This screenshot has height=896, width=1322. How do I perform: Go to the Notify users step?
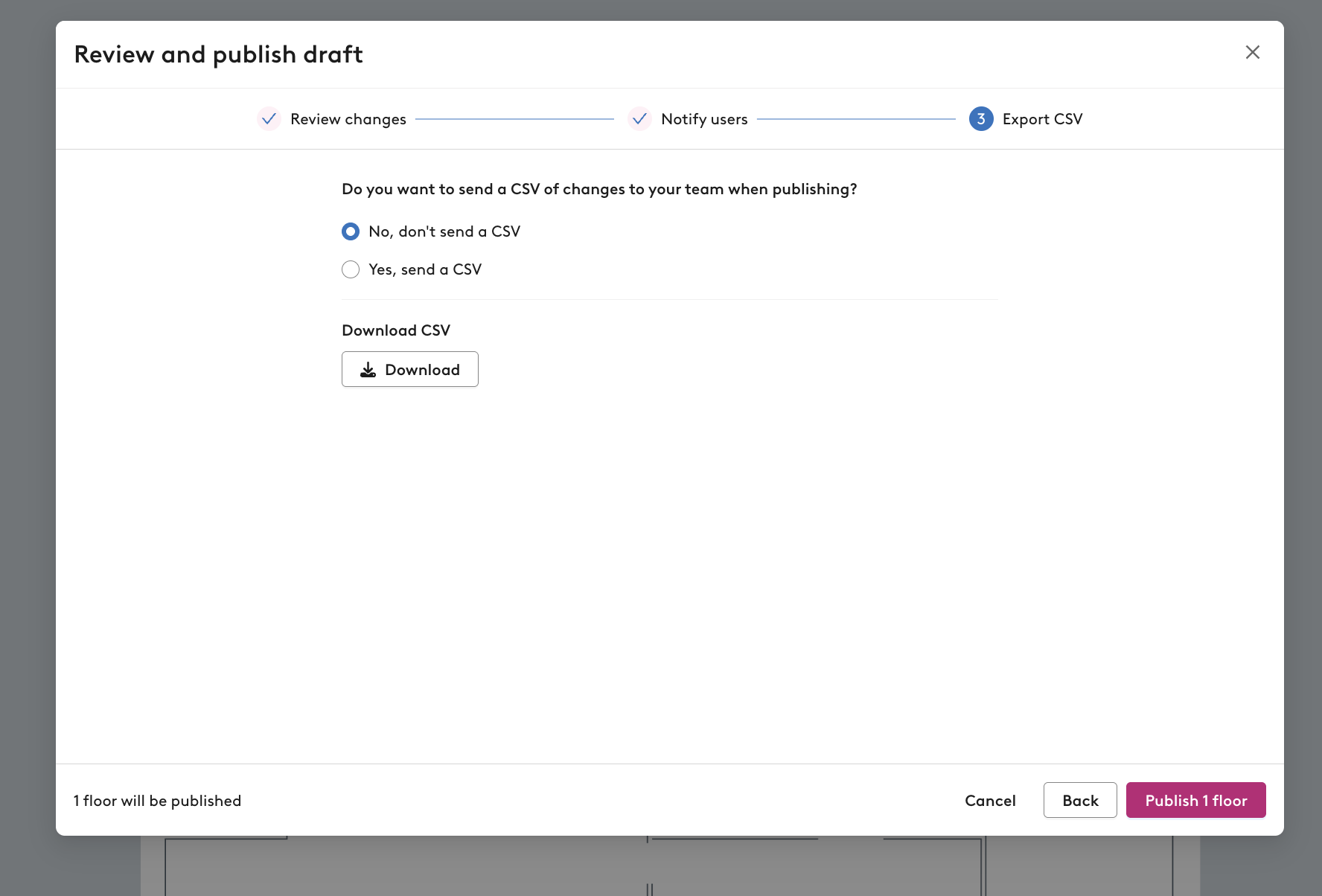pos(704,119)
